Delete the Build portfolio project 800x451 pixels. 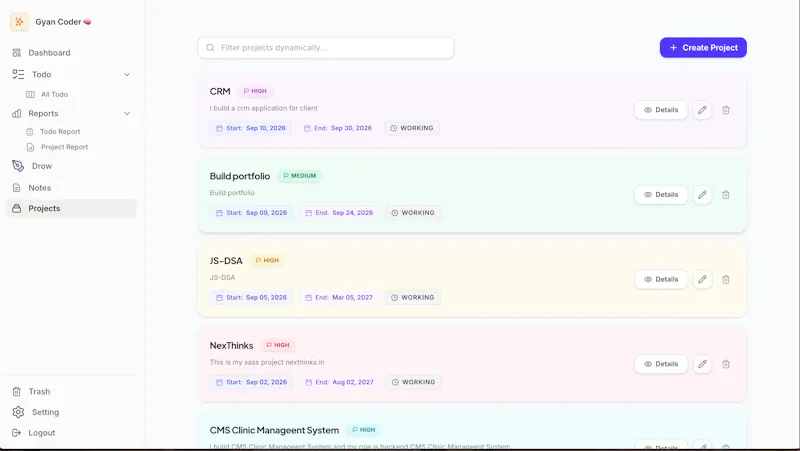pos(726,194)
